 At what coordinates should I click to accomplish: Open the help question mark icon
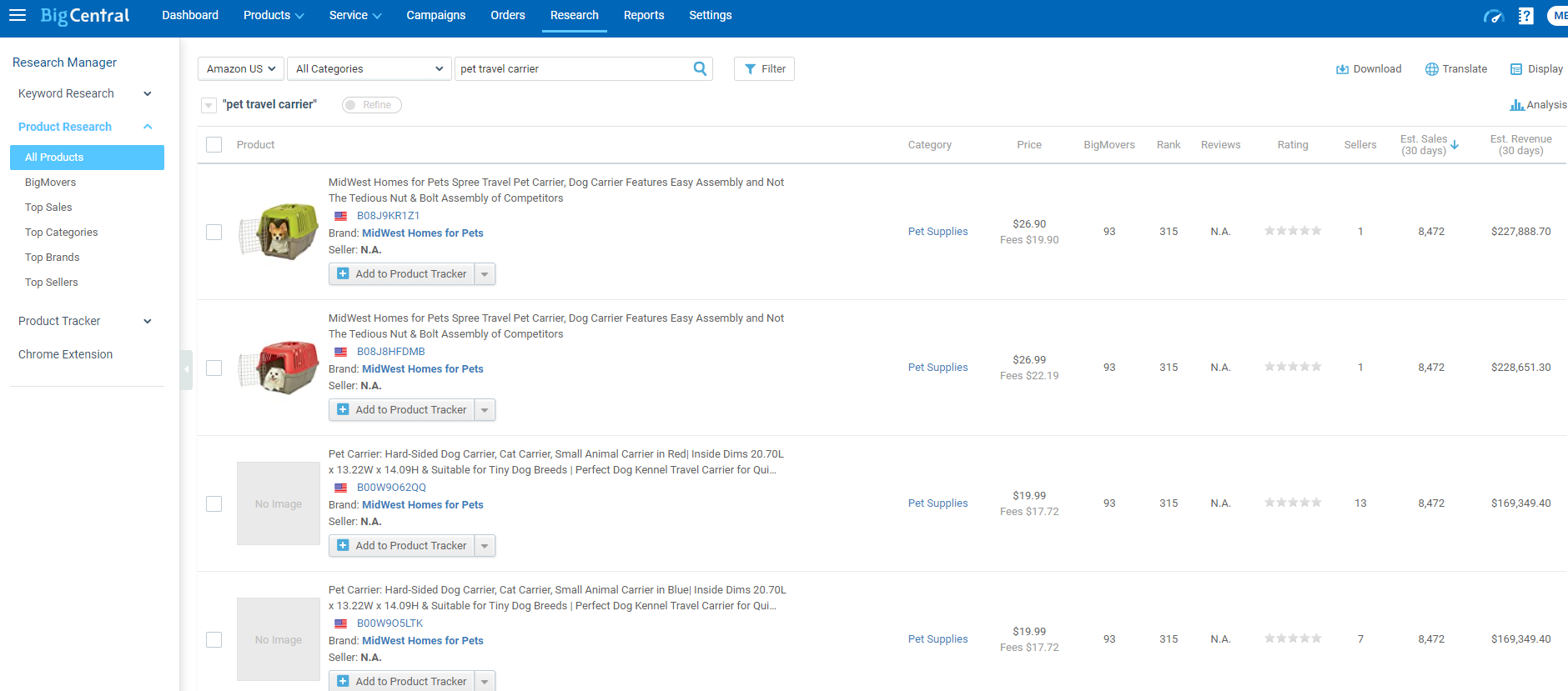(x=1525, y=16)
